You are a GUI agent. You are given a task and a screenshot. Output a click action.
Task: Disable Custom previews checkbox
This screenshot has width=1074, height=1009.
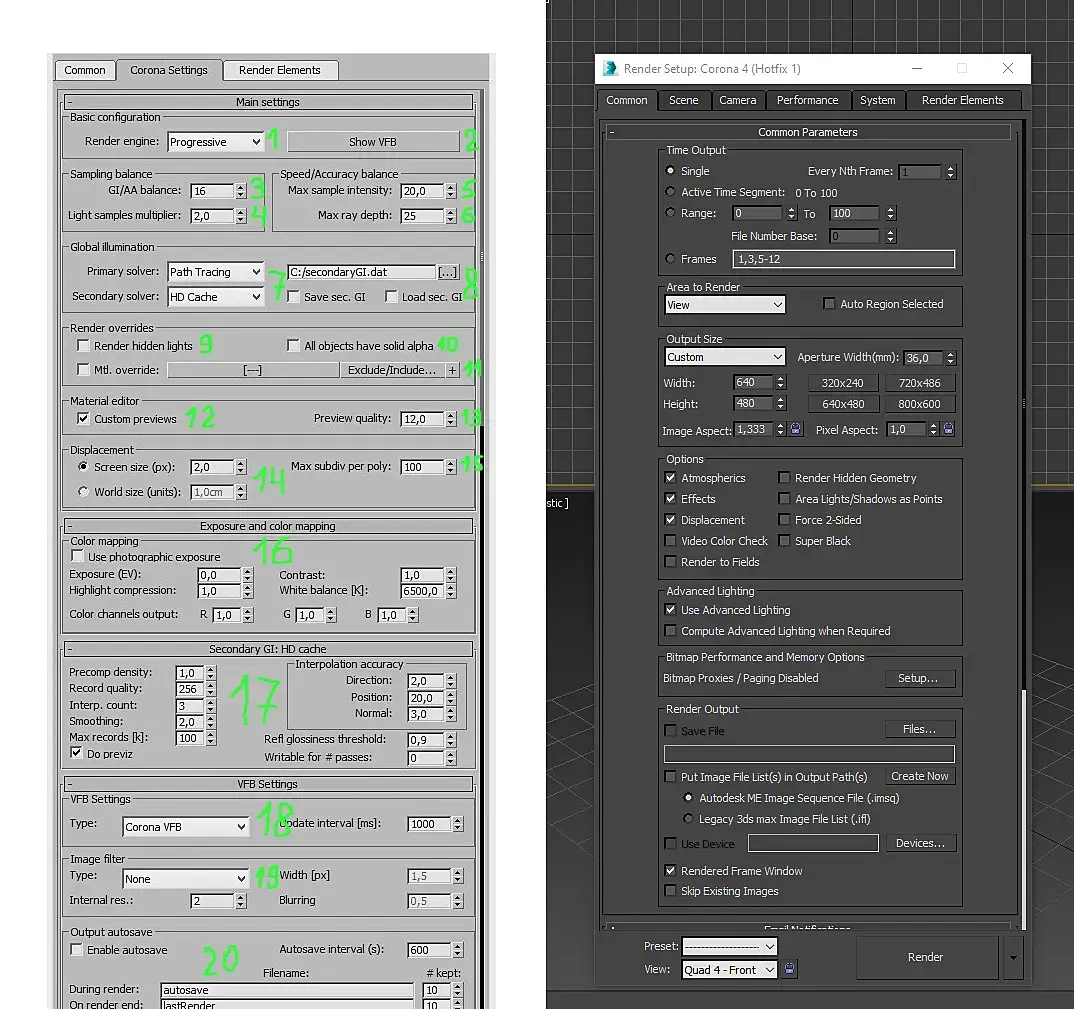(x=84, y=419)
